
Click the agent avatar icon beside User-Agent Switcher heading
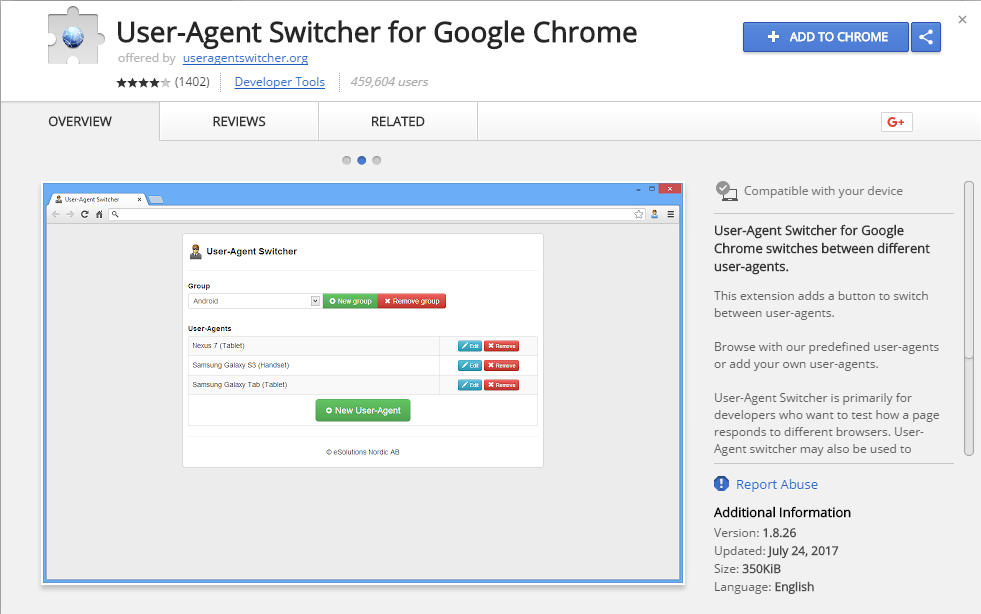[196, 252]
